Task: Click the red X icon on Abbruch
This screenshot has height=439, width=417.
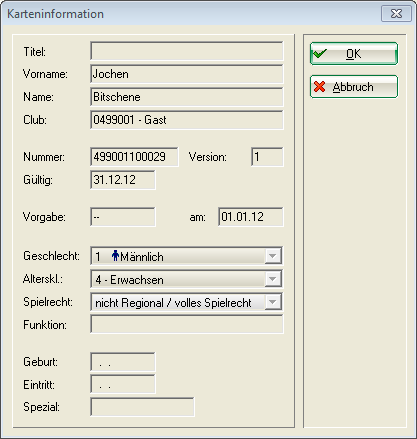Action: tap(320, 87)
